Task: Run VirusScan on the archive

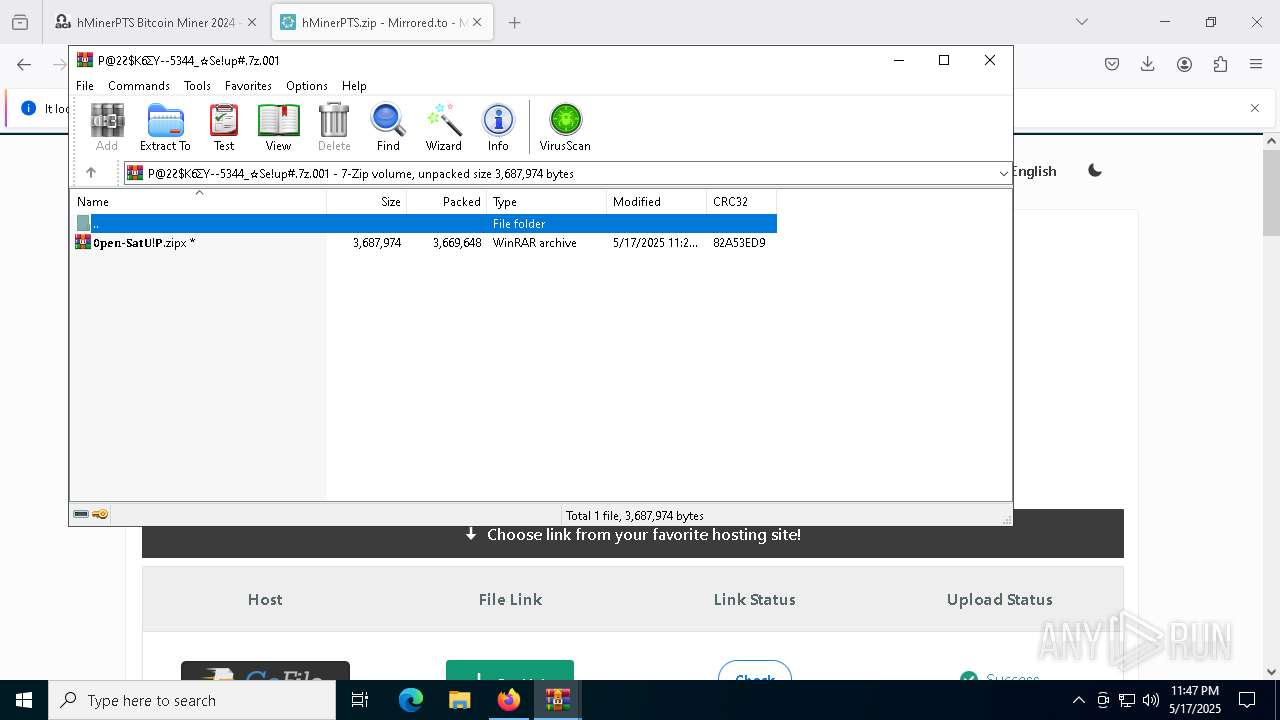Action: coord(565,127)
